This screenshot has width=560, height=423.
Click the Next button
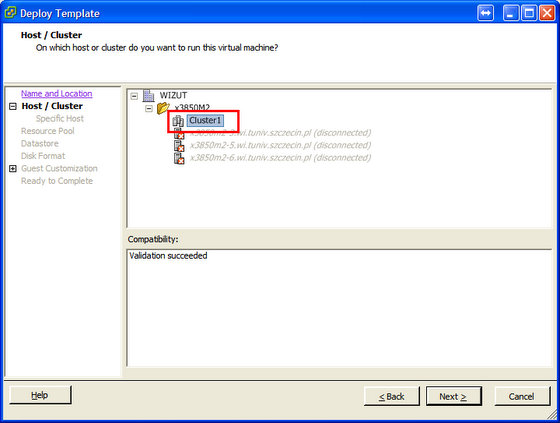454,396
